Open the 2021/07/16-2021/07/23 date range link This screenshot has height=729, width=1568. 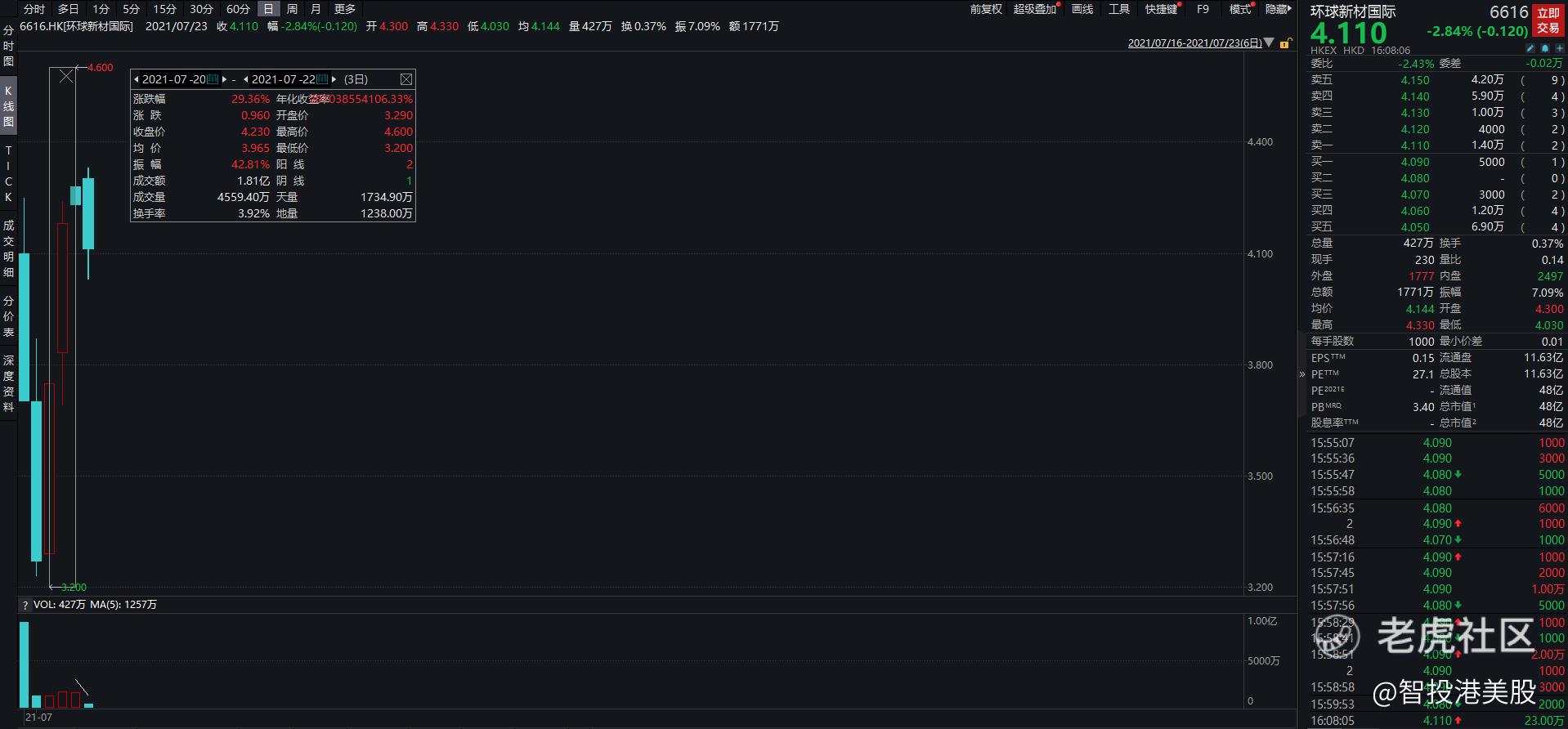[x=1194, y=43]
